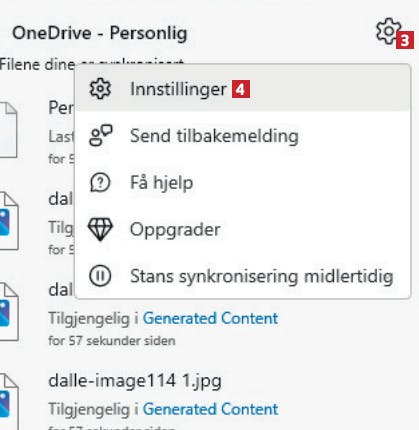Click the image file icon above 57 sekunder
Viewport: 419px width, 430px height.
click(8, 311)
